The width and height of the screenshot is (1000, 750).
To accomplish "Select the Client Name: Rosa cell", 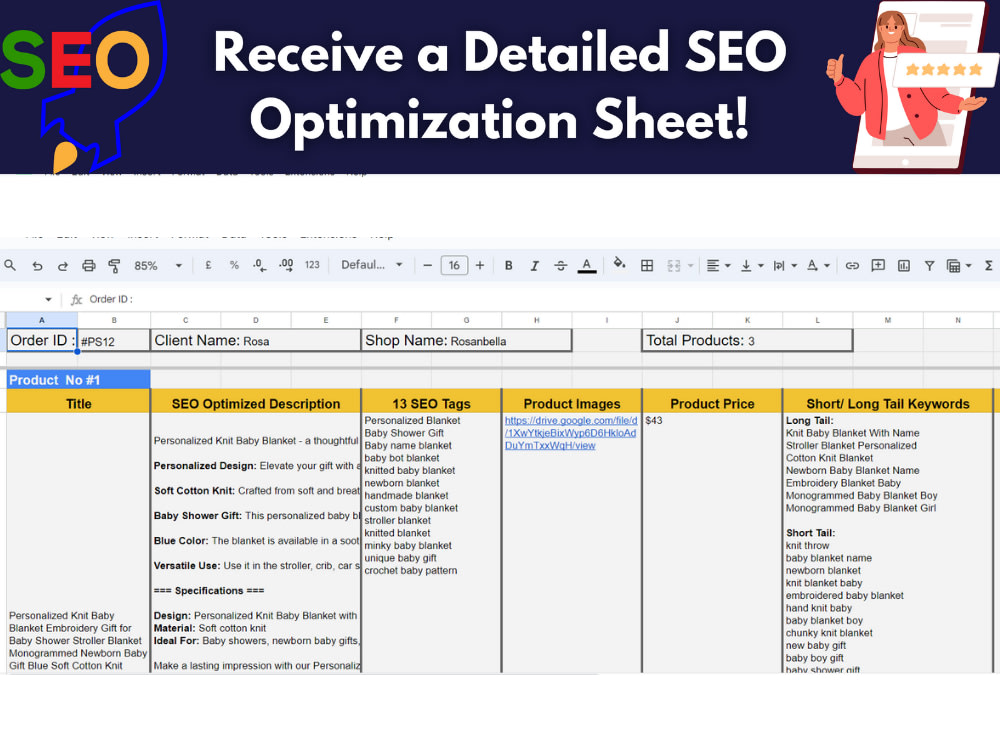I will tap(256, 341).
